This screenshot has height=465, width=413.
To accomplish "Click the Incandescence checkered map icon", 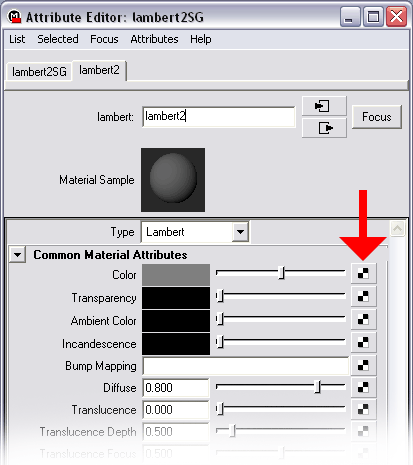I will click(x=363, y=342).
